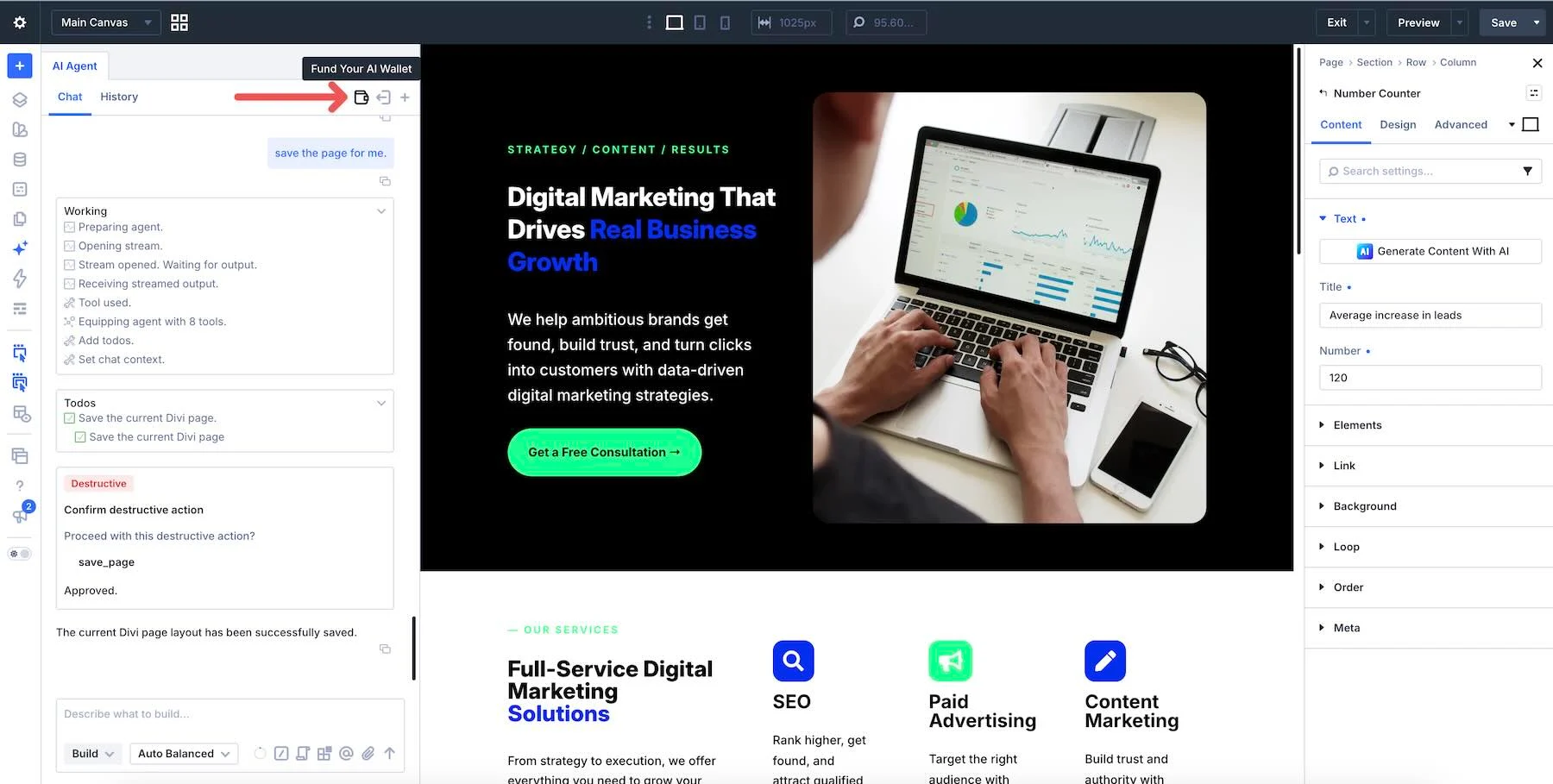The width and height of the screenshot is (1553, 784).
Task: Select the Chat tab
Action: [x=70, y=97]
